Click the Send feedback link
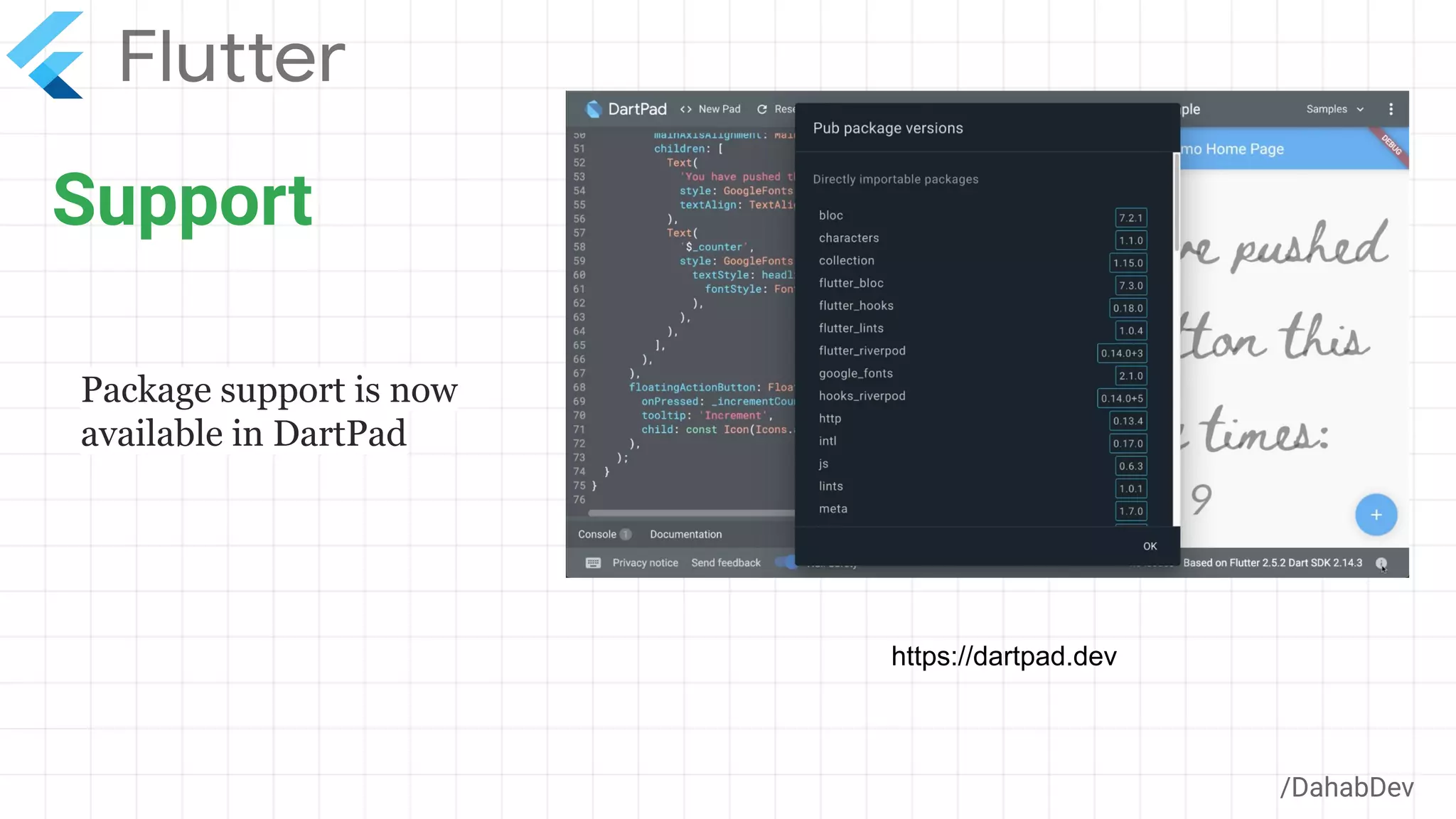This screenshot has height=819, width=1456. [x=726, y=562]
